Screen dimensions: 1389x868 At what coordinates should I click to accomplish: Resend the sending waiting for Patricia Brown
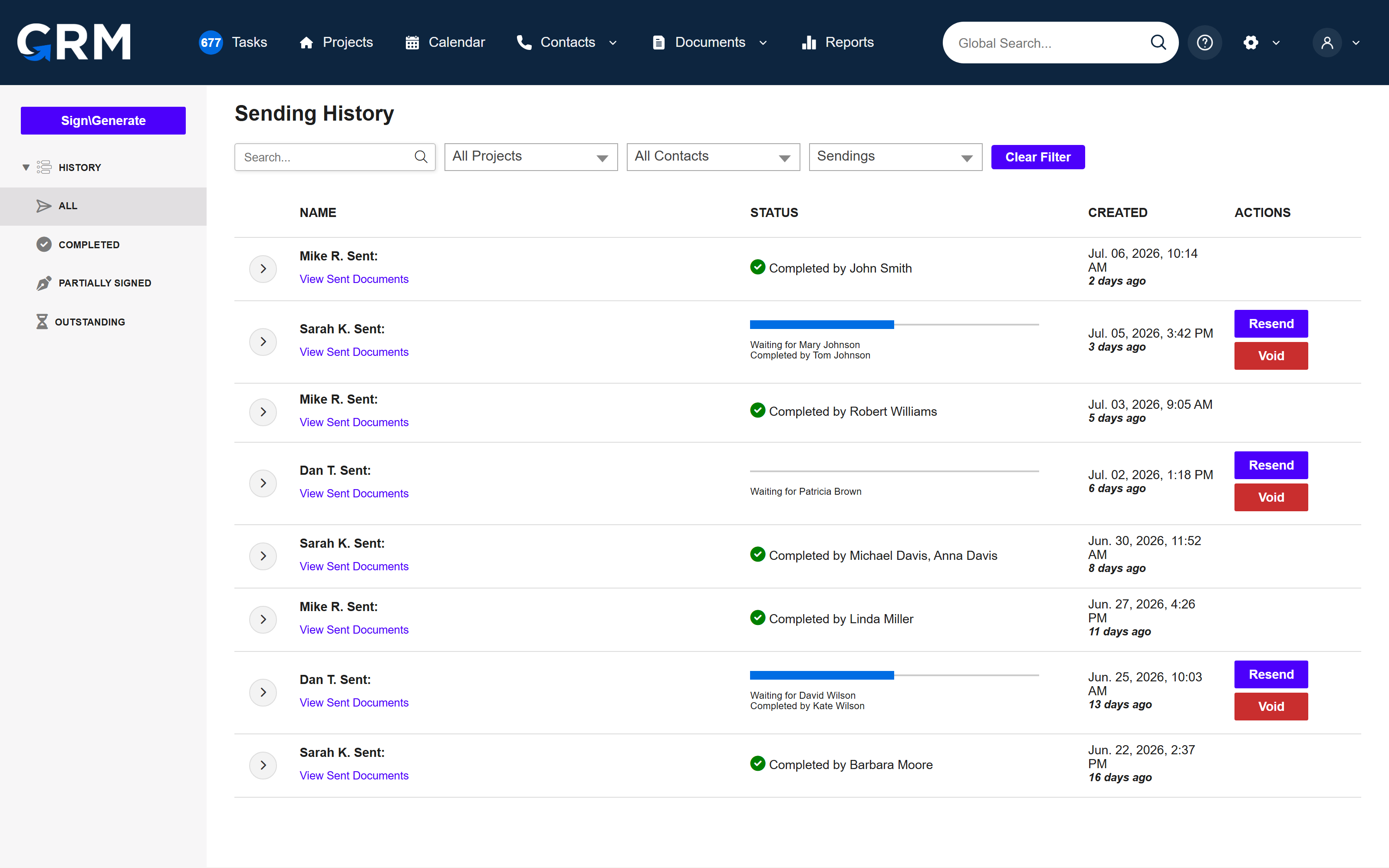1271,465
